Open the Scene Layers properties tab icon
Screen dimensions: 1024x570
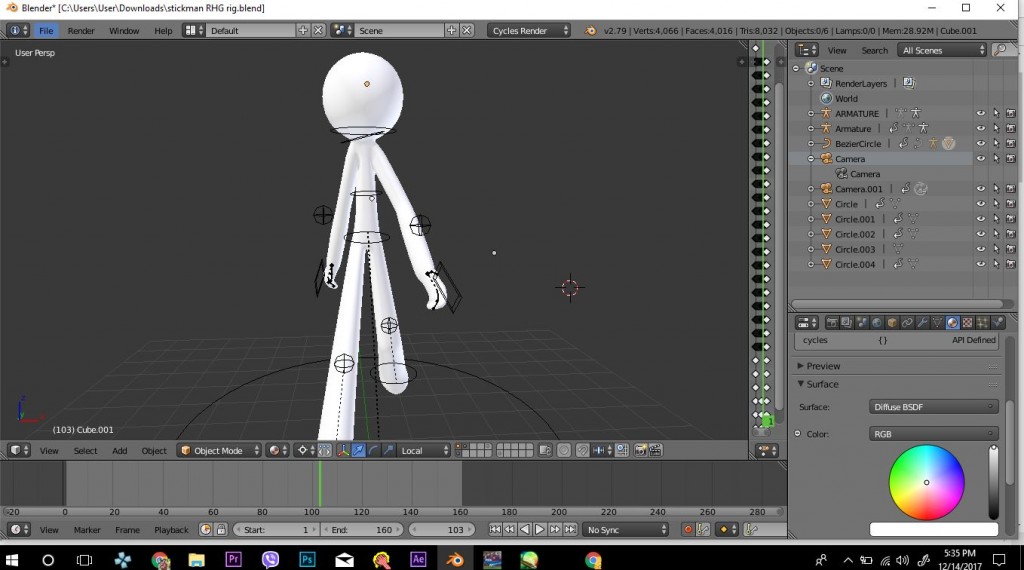tap(847, 323)
